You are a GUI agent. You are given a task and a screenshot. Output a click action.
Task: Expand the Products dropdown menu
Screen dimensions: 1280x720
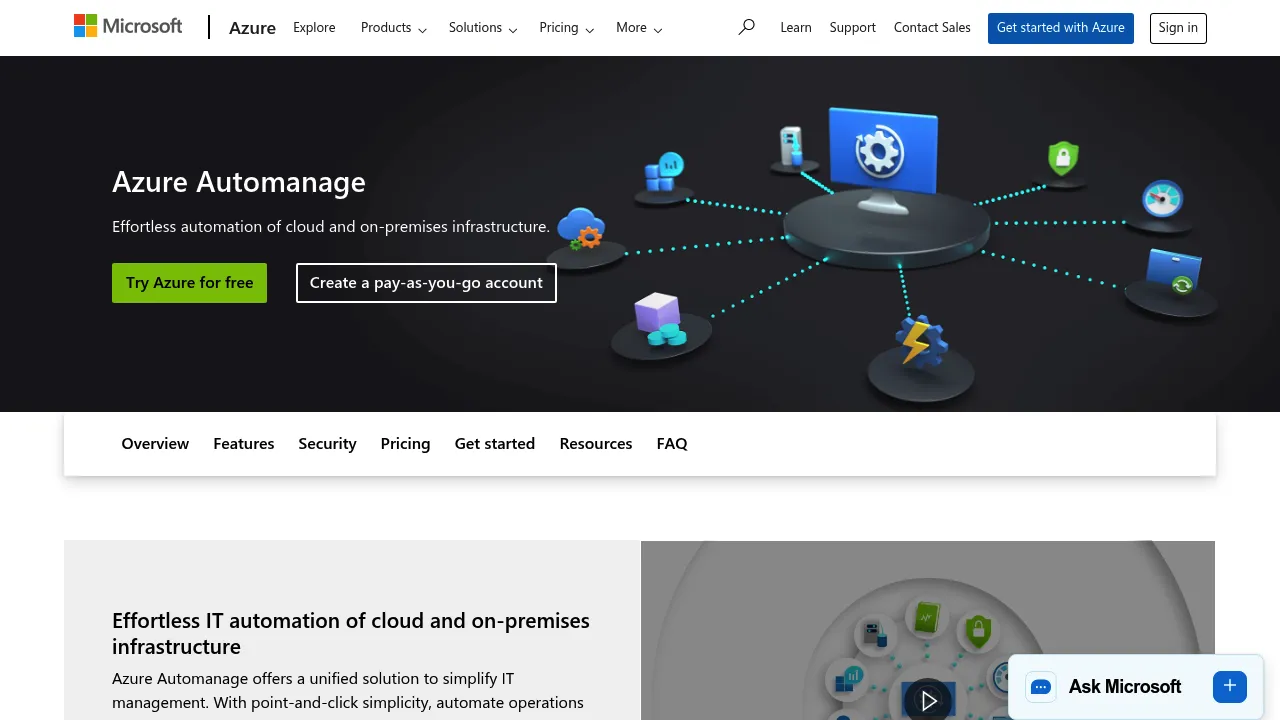[x=394, y=28]
